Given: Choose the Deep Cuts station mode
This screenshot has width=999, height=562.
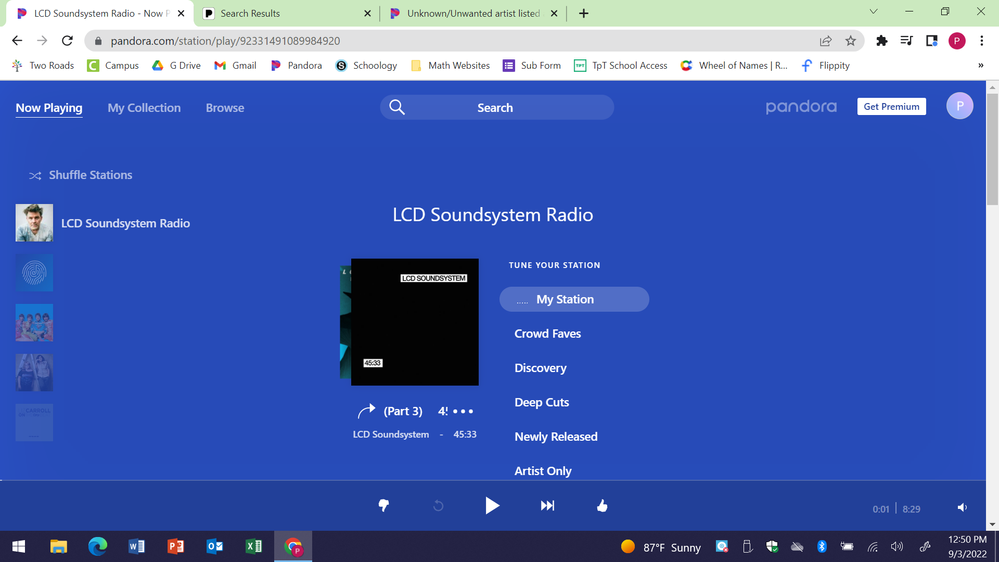Looking at the screenshot, I should click(541, 402).
